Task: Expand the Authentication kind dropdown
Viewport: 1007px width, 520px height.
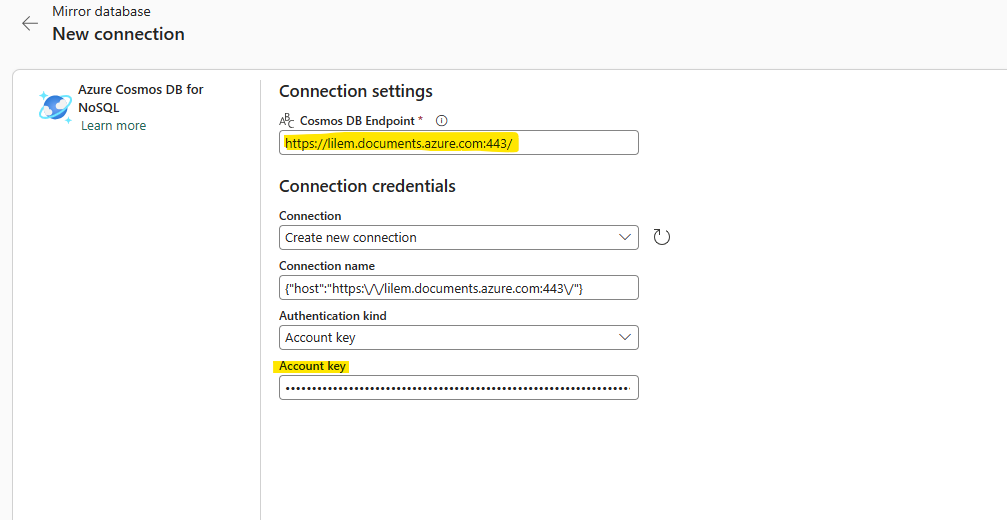Action: [x=459, y=338]
